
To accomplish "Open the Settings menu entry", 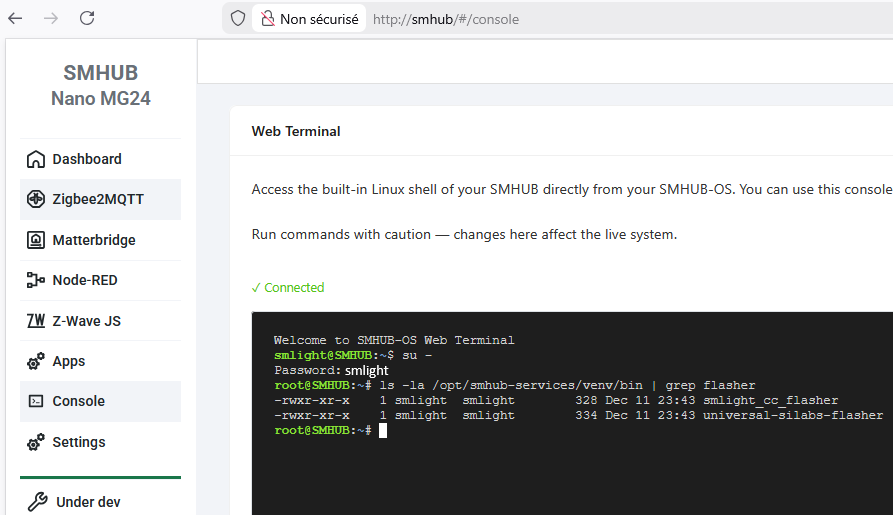I will pos(100,442).
